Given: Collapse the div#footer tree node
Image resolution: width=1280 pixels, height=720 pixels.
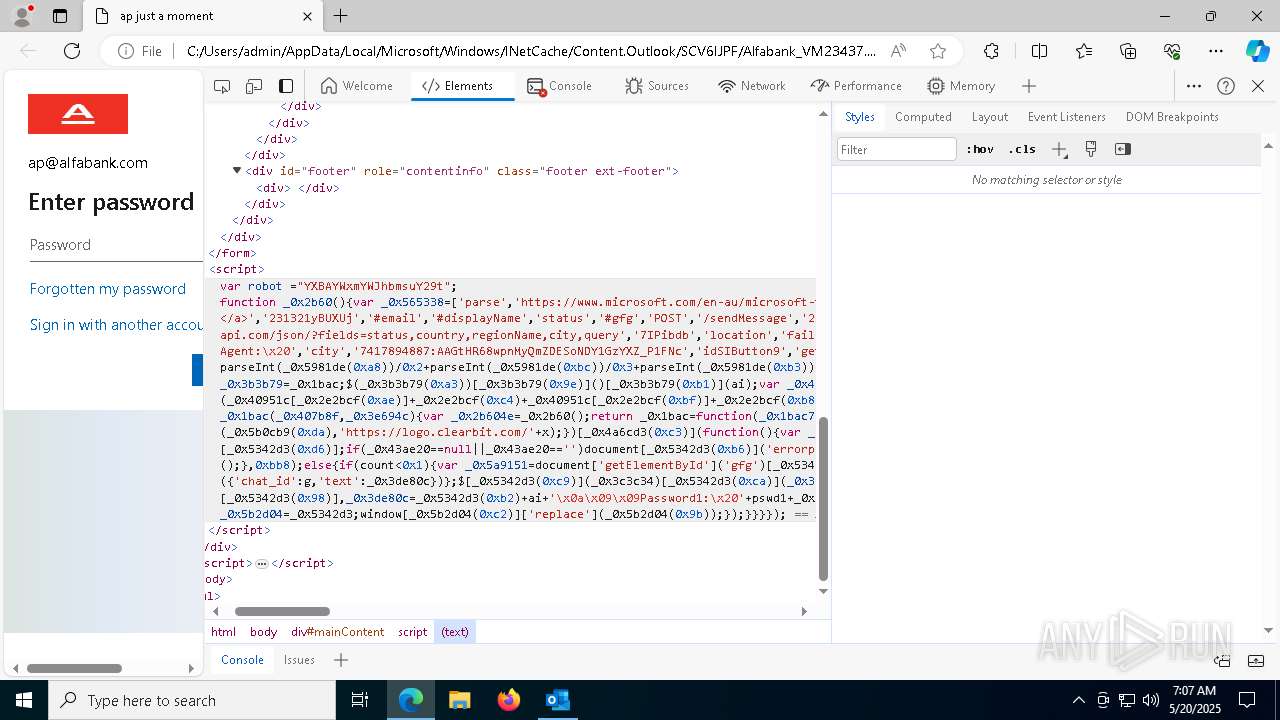Looking at the screenshot, I should (x=237, y=171).
